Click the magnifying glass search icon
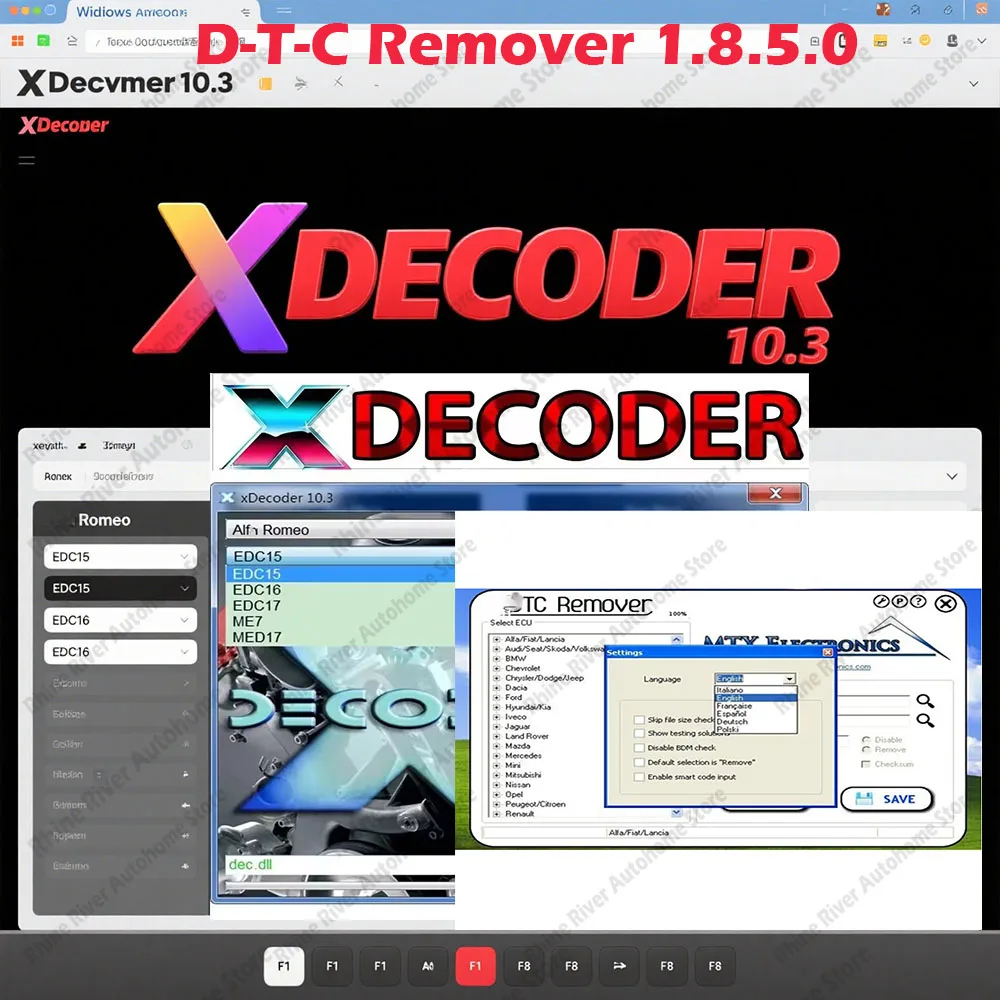 (x=926, y=702)
